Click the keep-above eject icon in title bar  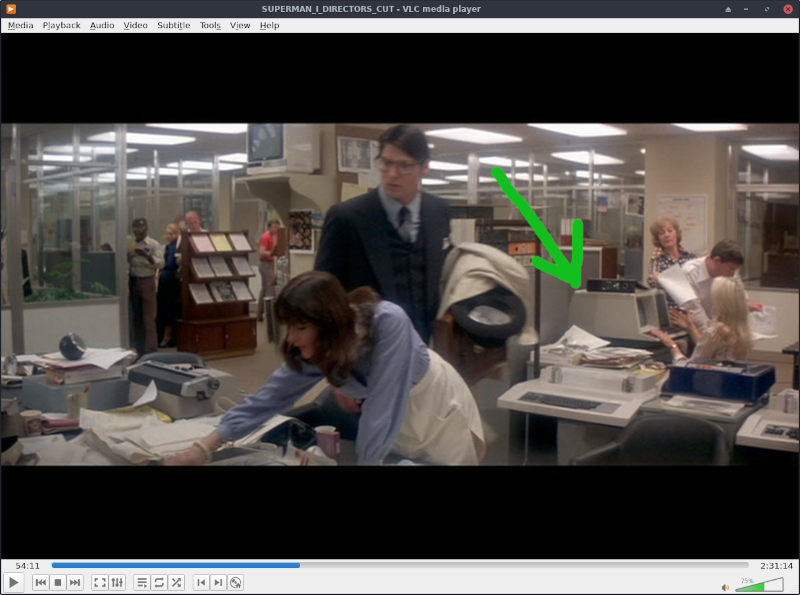pyautogui.click(x=728, y=9)
